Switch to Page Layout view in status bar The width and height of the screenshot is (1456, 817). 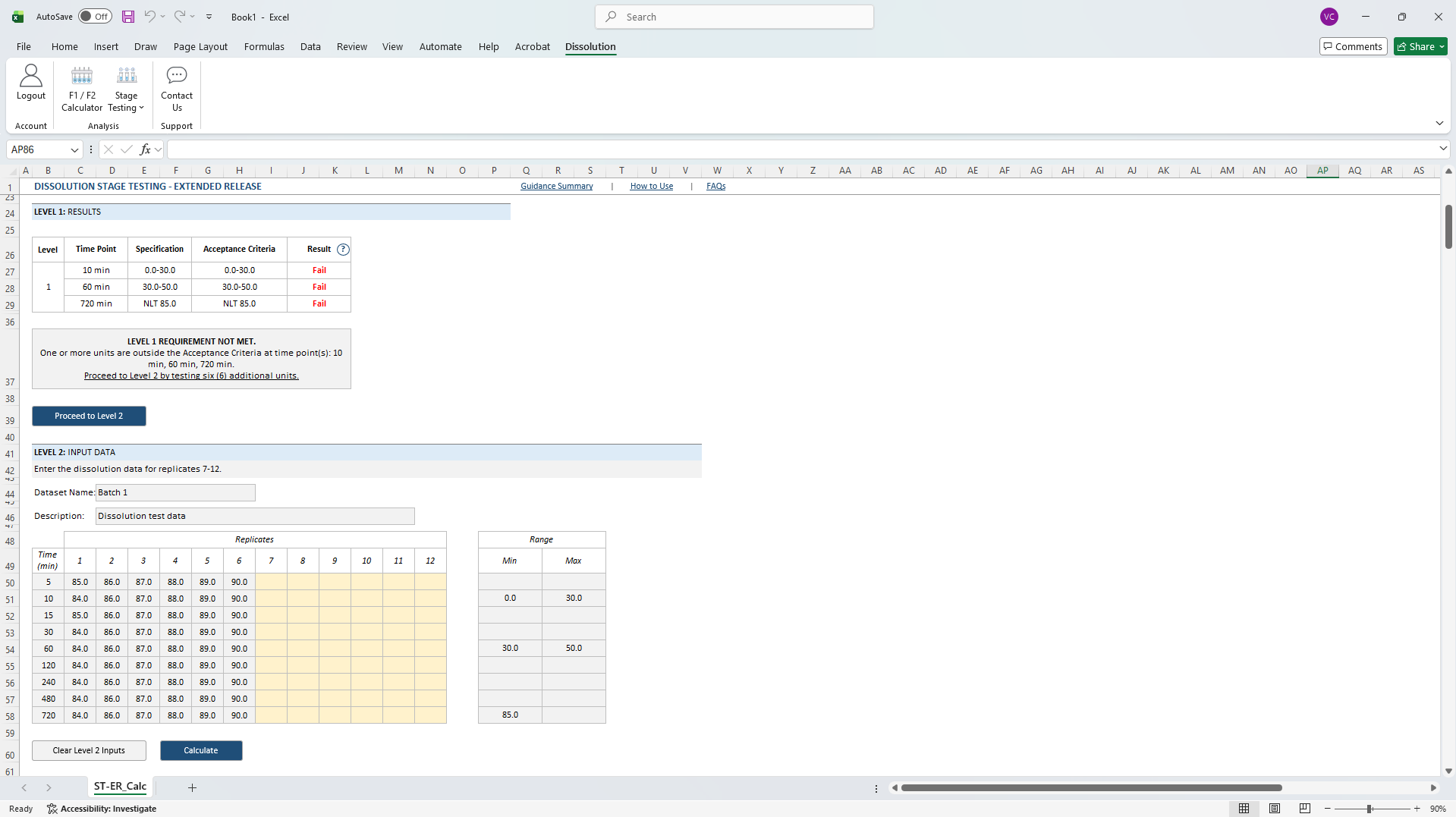point(1275,809)
